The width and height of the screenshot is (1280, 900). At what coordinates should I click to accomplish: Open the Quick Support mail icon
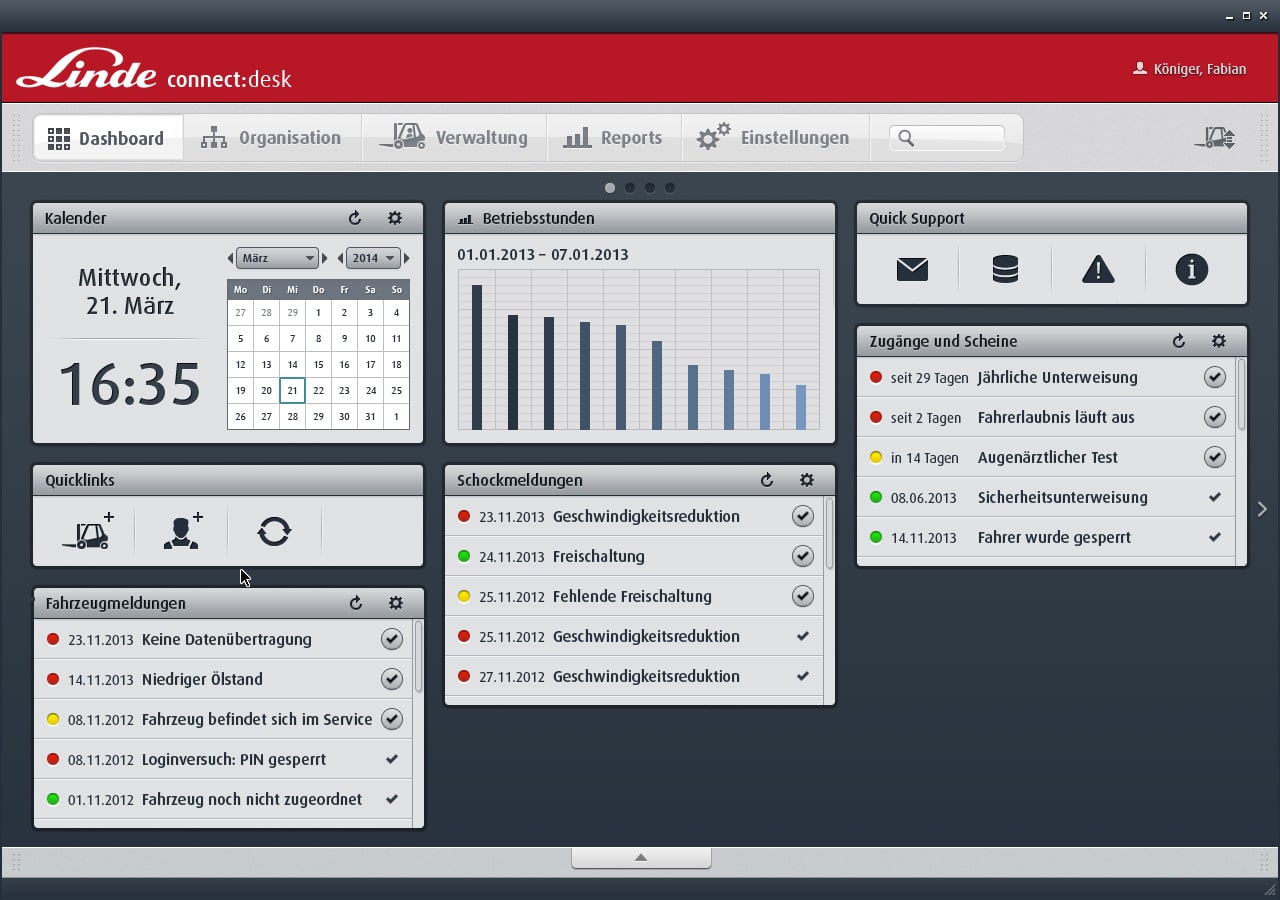pyautogui.click(x=912, y=269)
